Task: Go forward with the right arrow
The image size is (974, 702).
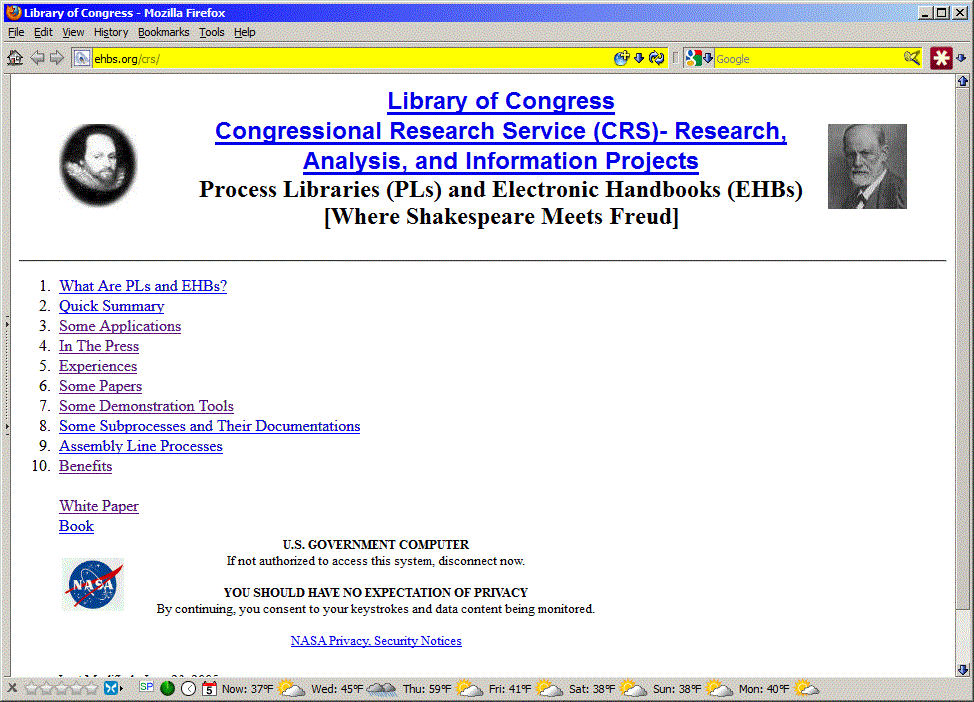Action: click(x=57, y=58)
